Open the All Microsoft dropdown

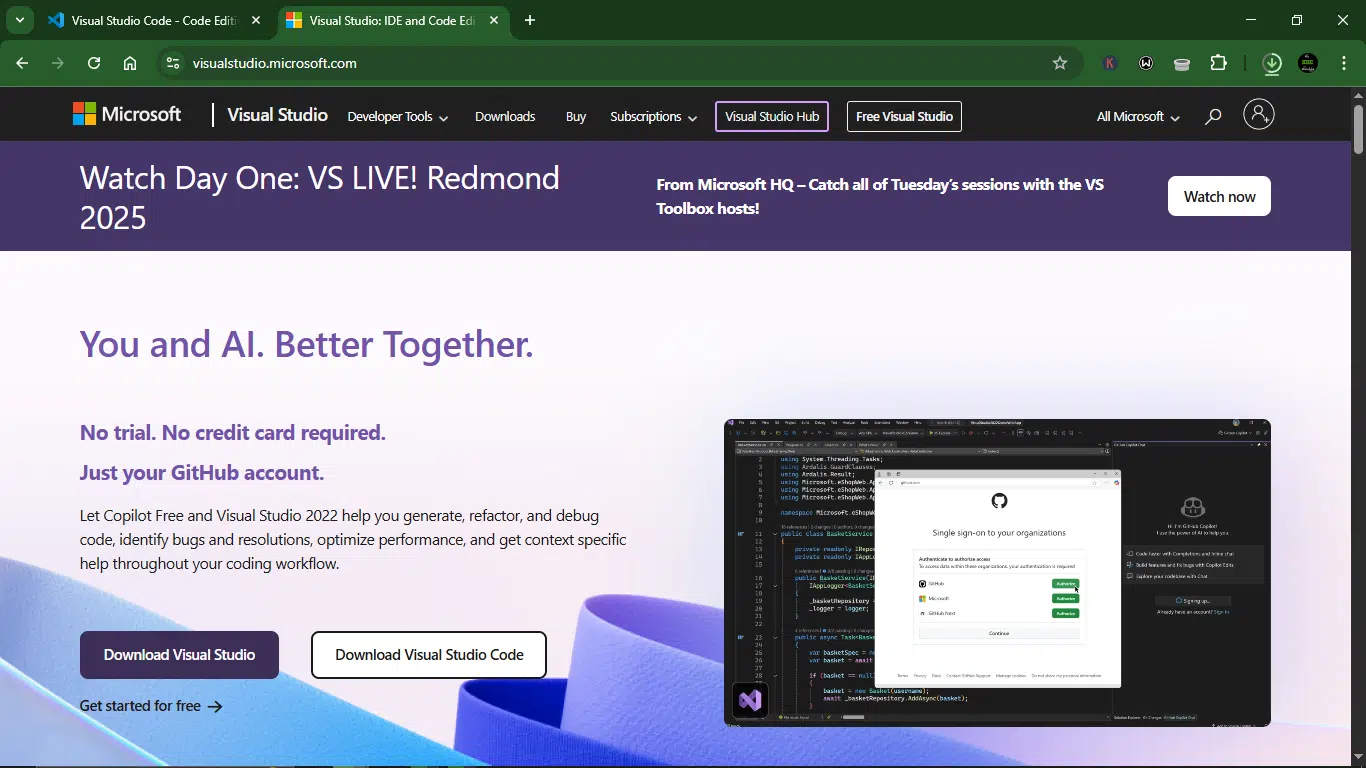(1137, 117)
